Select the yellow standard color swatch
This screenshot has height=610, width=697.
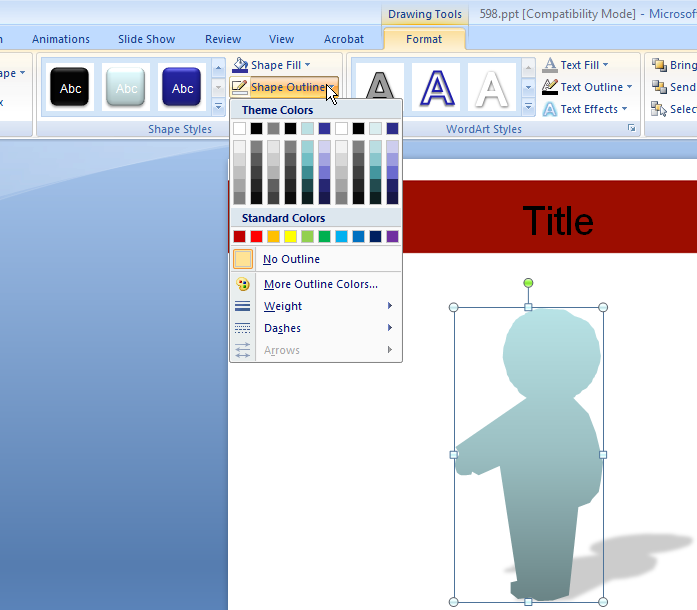(290, 237)
